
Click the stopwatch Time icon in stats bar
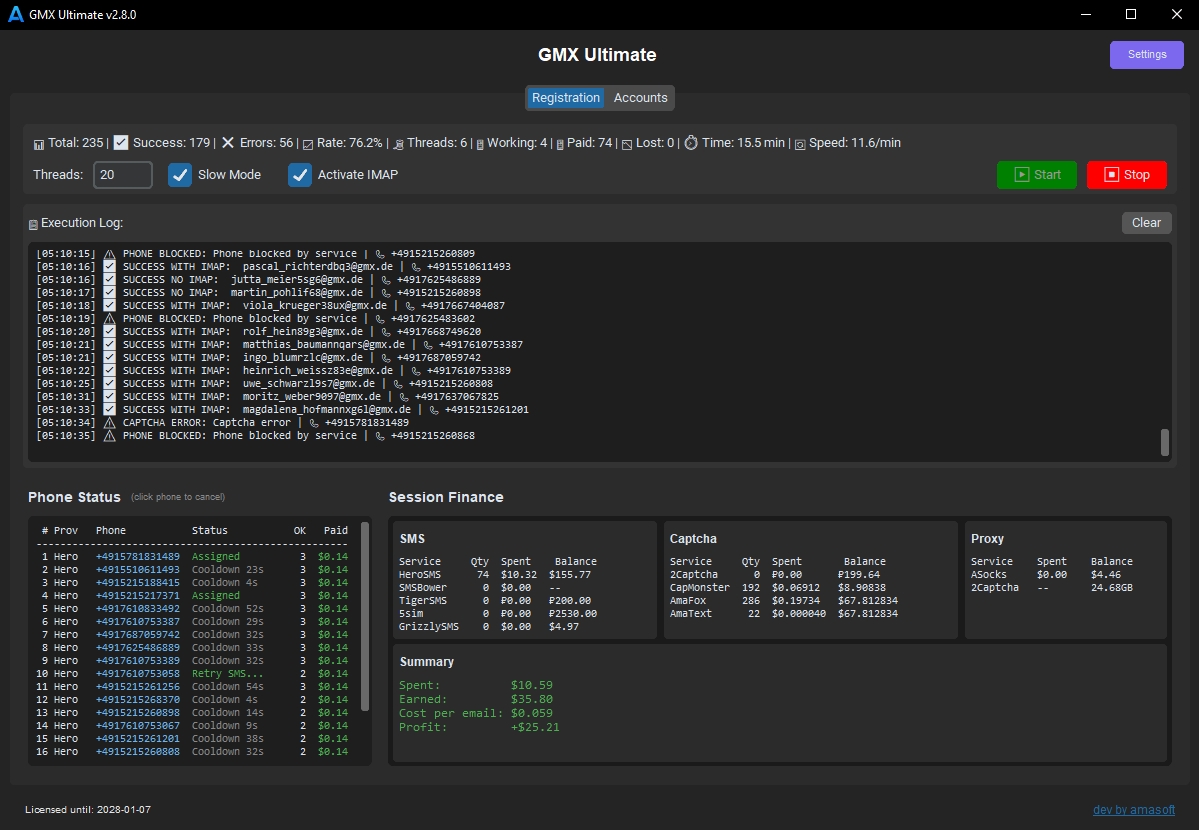click(x=690, y=143)
